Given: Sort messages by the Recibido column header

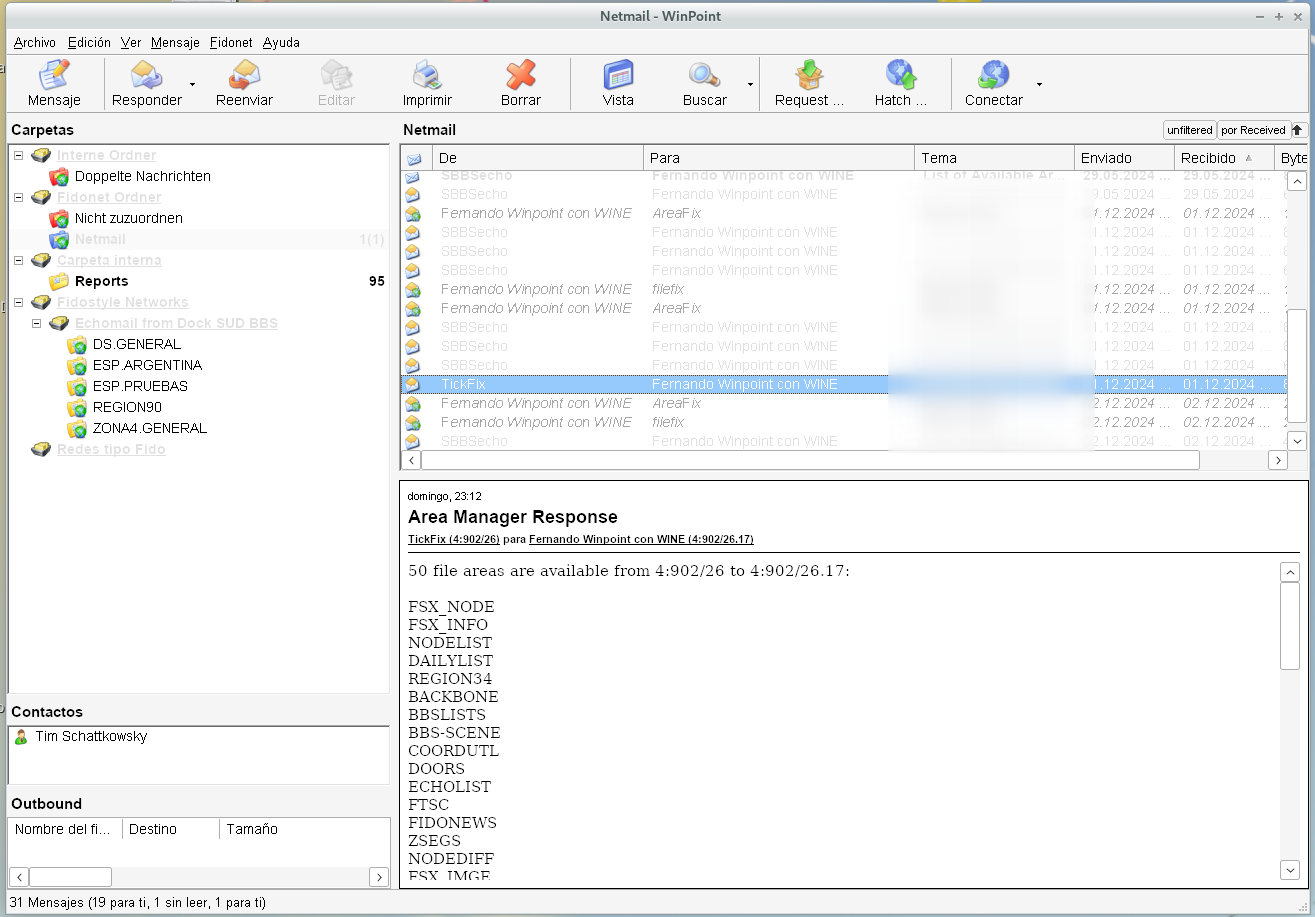Looking at the screenshot, I should (x=1208, y=158).
